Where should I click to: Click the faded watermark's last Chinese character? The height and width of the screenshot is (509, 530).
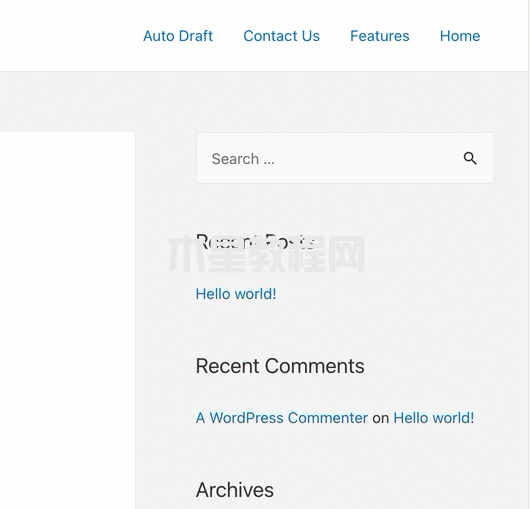pyautogui.click(x=346, y=254)
